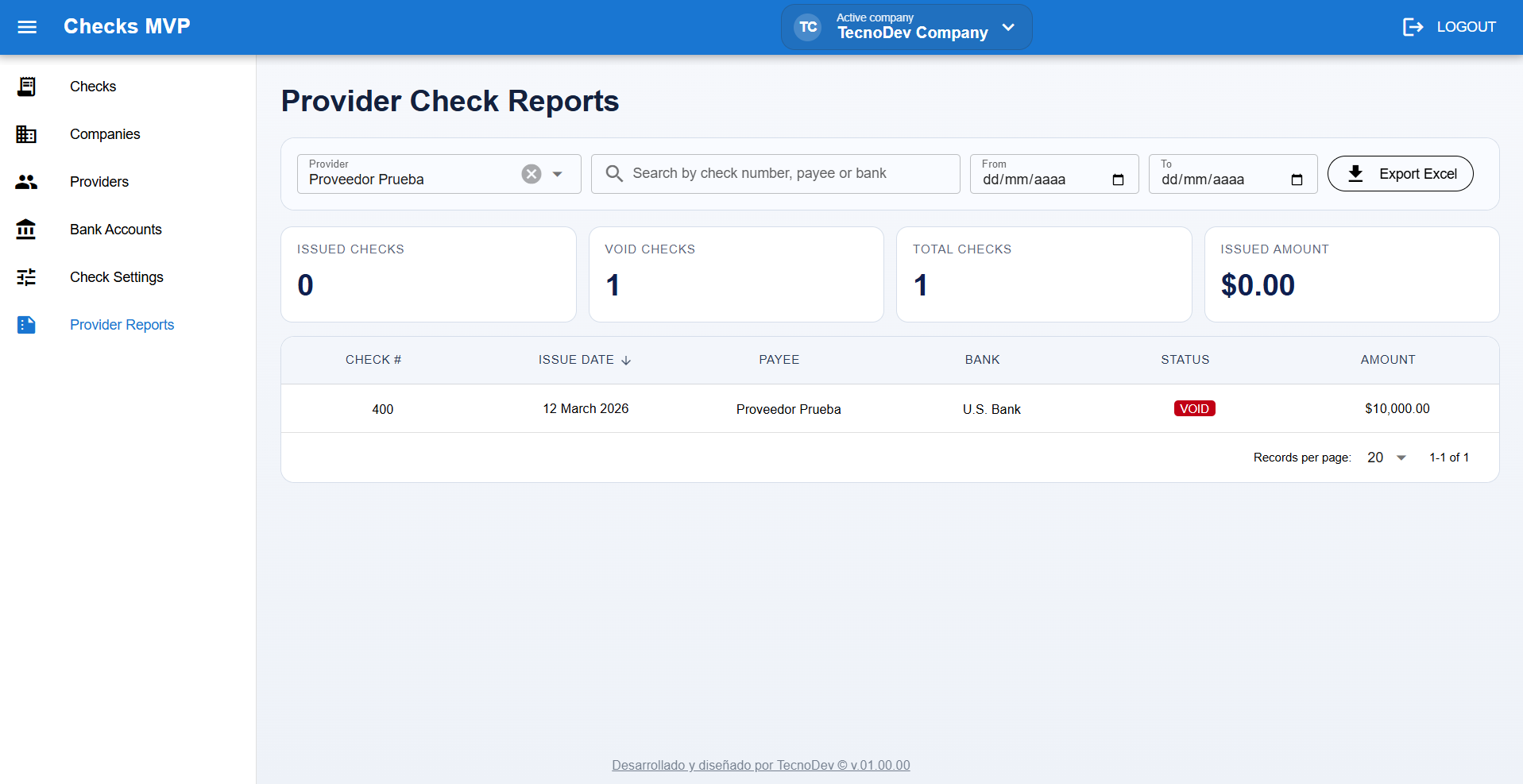The height and width of the screenshot is (784, 1523).
Task: Change the records per page dropdown
Action: (x=1386, y=458)
